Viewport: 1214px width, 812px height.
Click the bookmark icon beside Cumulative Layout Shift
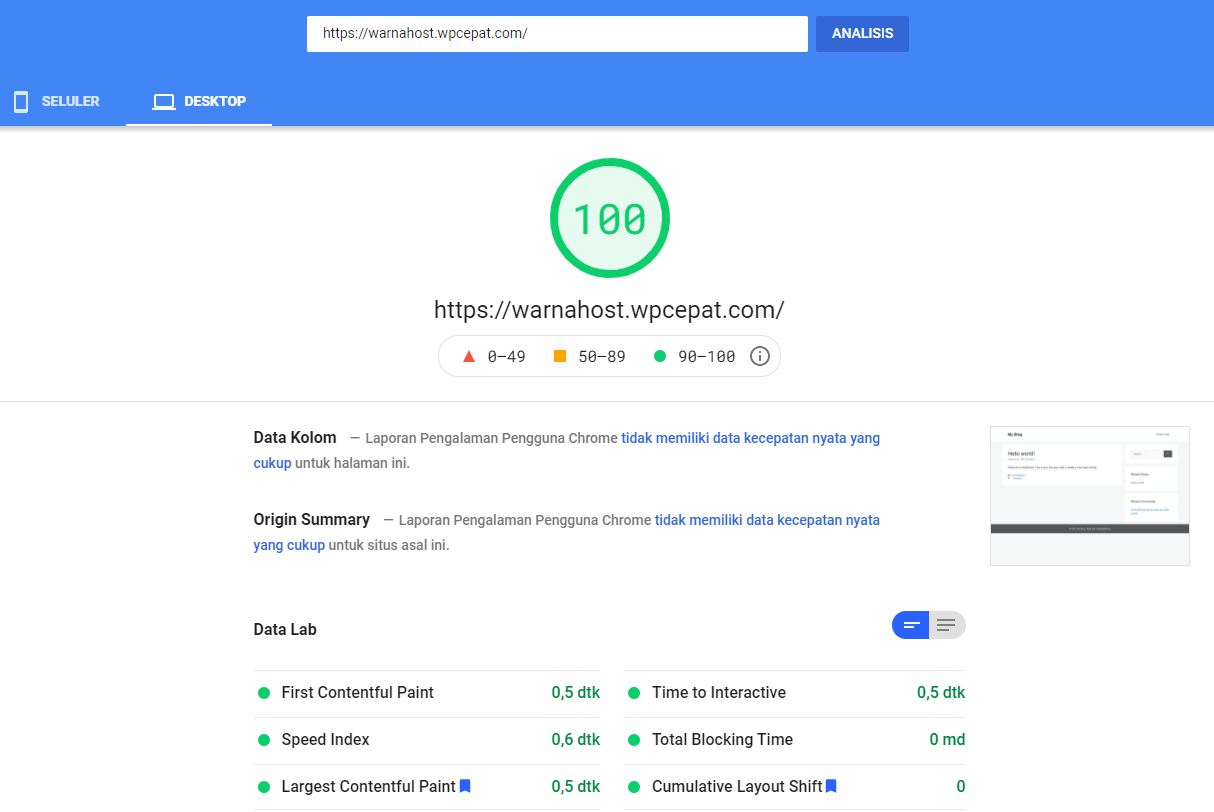click(x=831, y=786)
